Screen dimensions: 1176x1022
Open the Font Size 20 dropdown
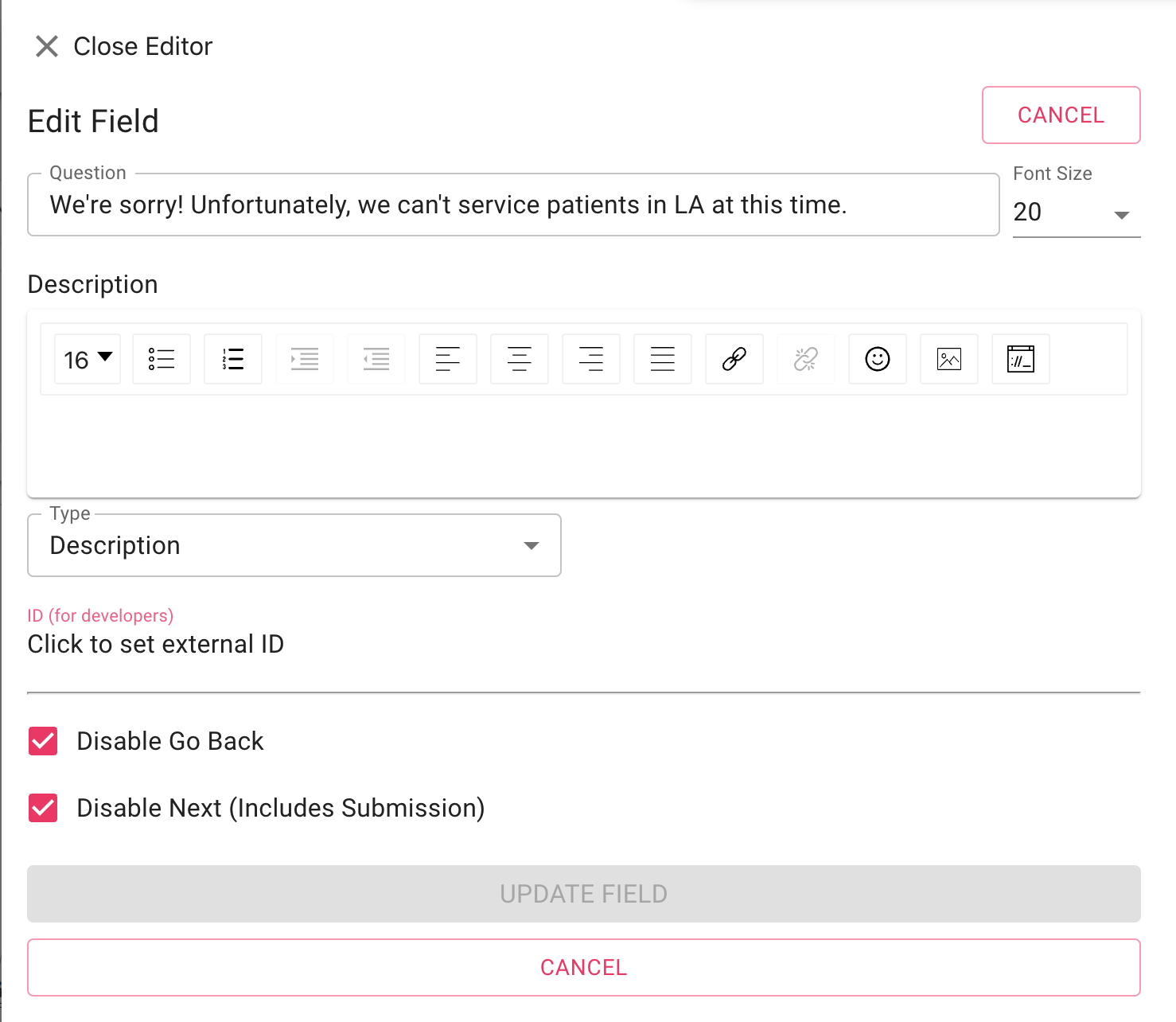point(1077,213)
